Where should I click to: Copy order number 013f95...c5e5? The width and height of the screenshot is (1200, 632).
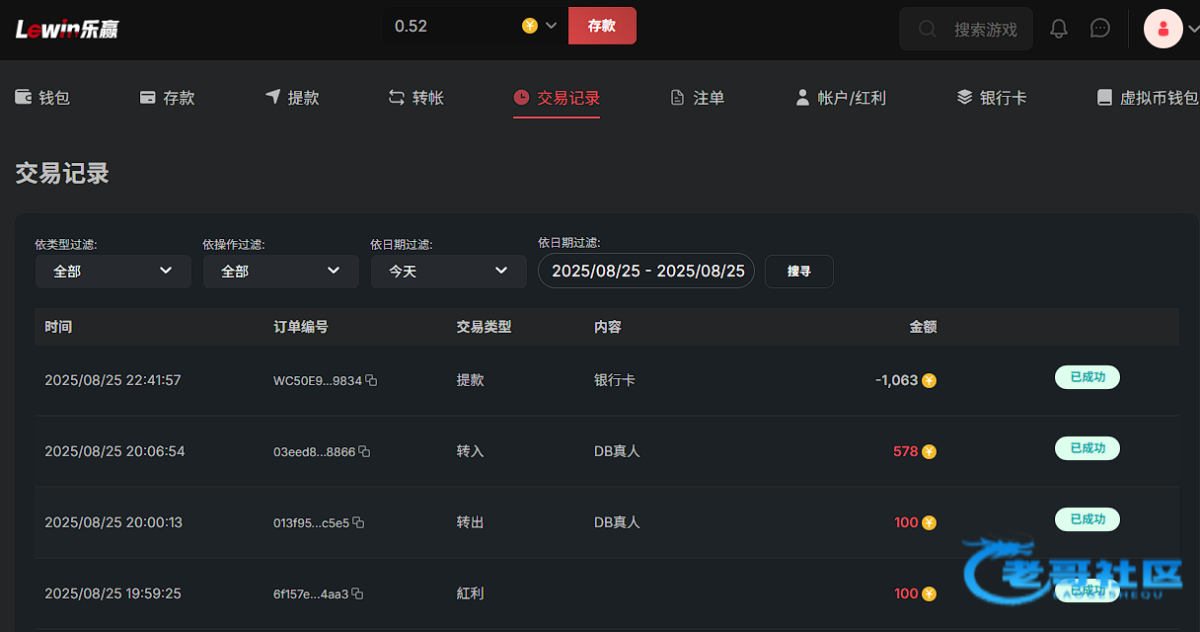point(358,523)
